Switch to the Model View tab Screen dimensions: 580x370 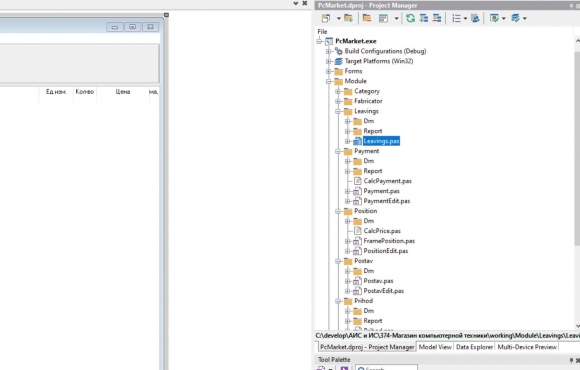pos(435,347)
